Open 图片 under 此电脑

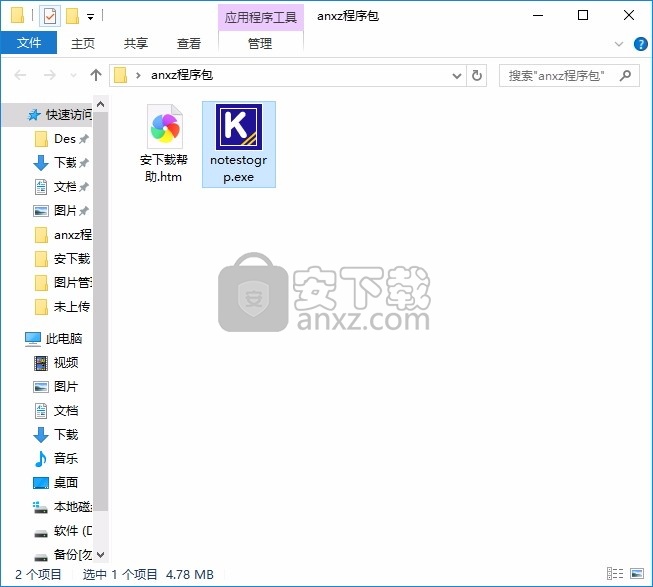[x=54, y=387]
